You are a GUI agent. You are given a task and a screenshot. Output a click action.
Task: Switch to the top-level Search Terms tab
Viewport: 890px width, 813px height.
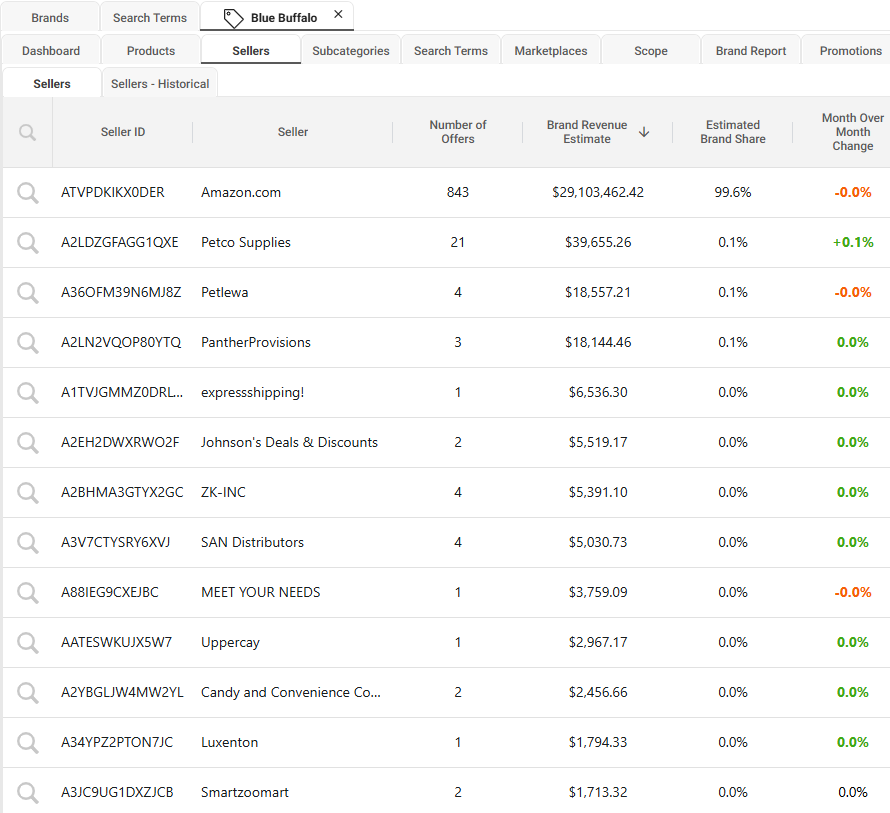pyautogui.click(x=150, y=18)
